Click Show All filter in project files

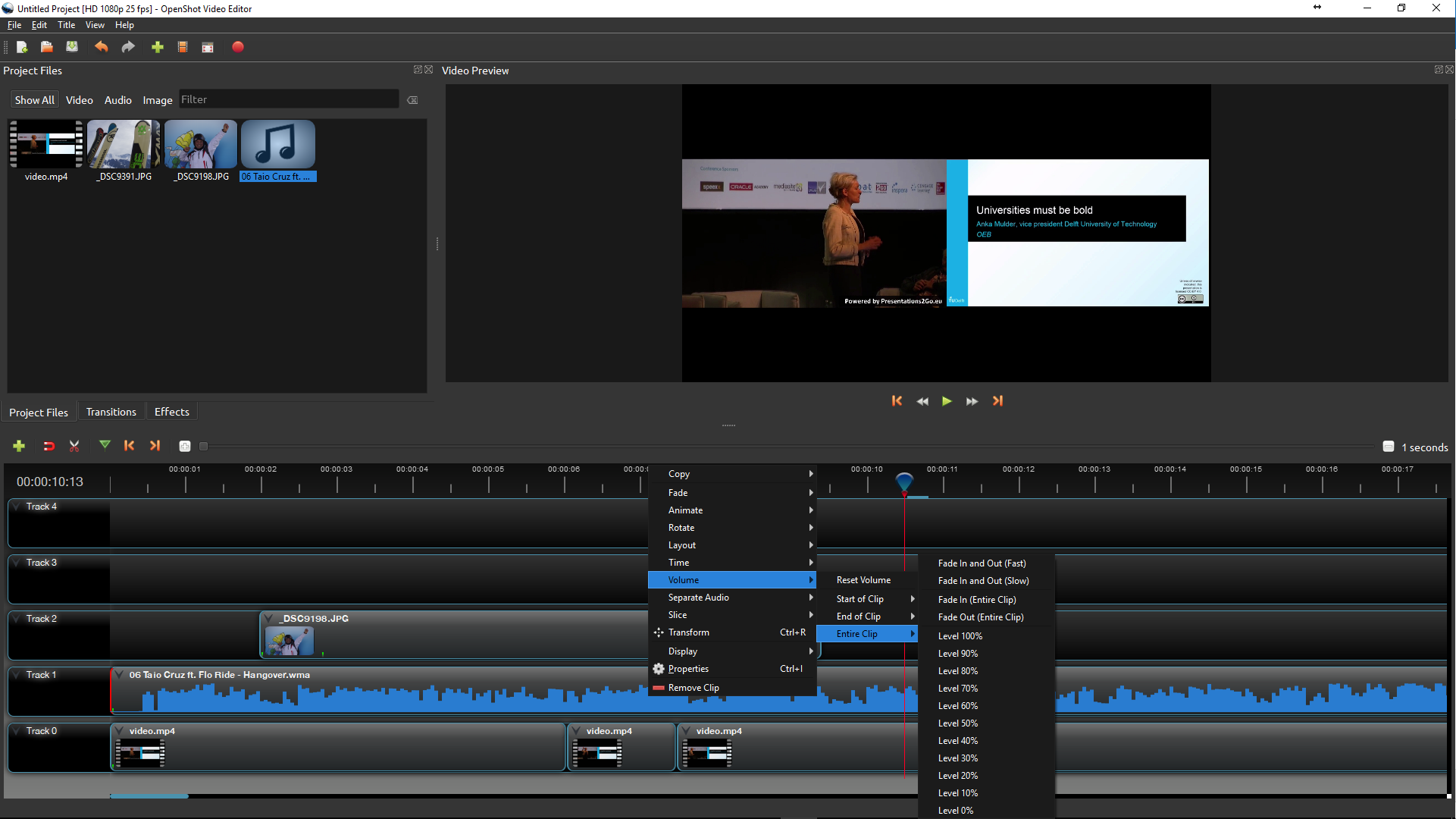tap(33, 99)
